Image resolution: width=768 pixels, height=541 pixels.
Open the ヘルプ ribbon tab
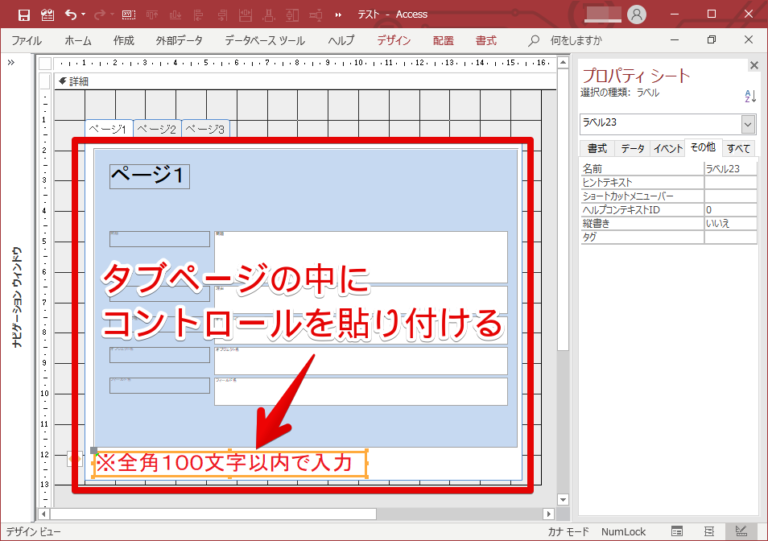[x=341, y=41]
